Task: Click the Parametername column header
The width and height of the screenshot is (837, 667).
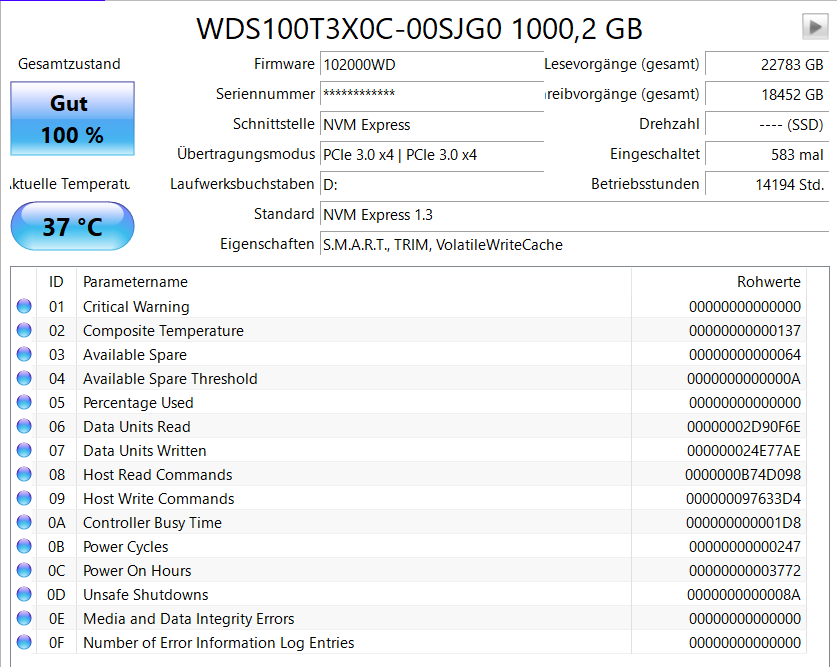Action: pyautogui.click(x=354, y=282)
